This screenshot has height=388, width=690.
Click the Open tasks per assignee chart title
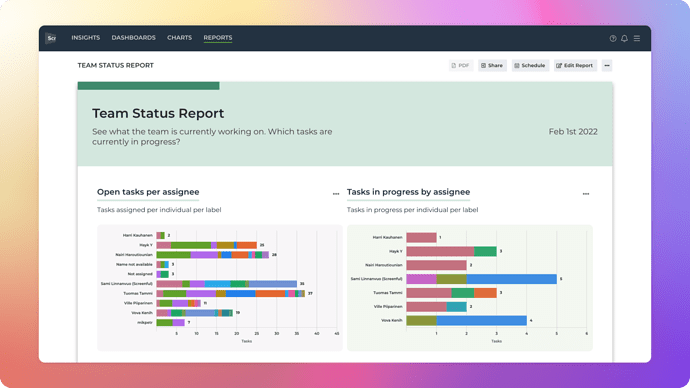pos(148,192)
